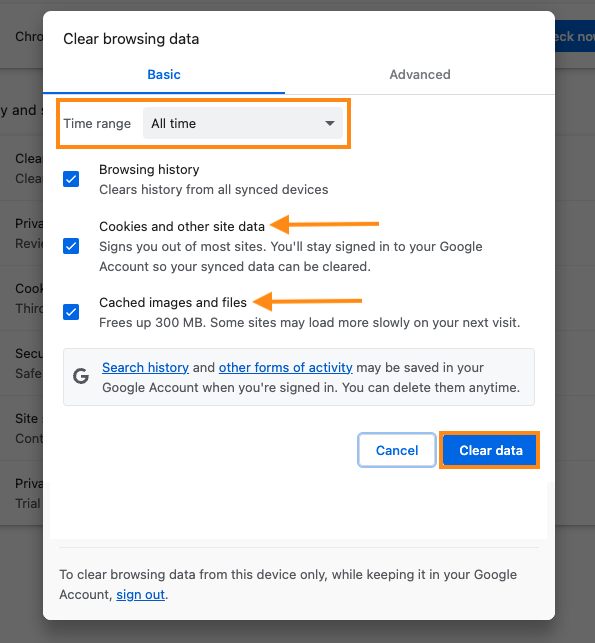Cancel the clear browsing data dialog
The width and height of the screenshot is (595, 643).
coord(397,450)
